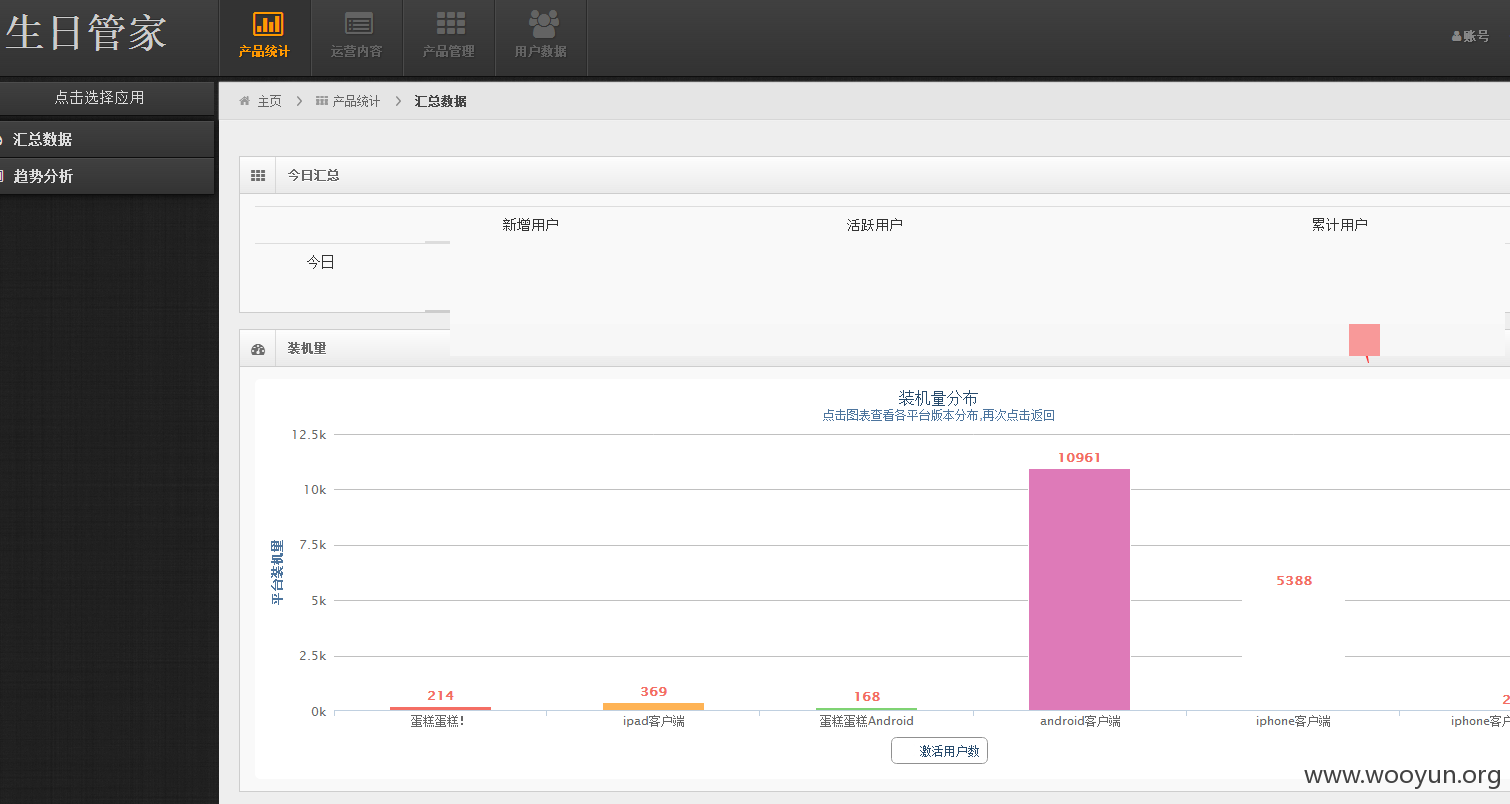1510x804 pixels.
Task: Click the 汇总数据 breadcrumb text
Action: (441, 102)
